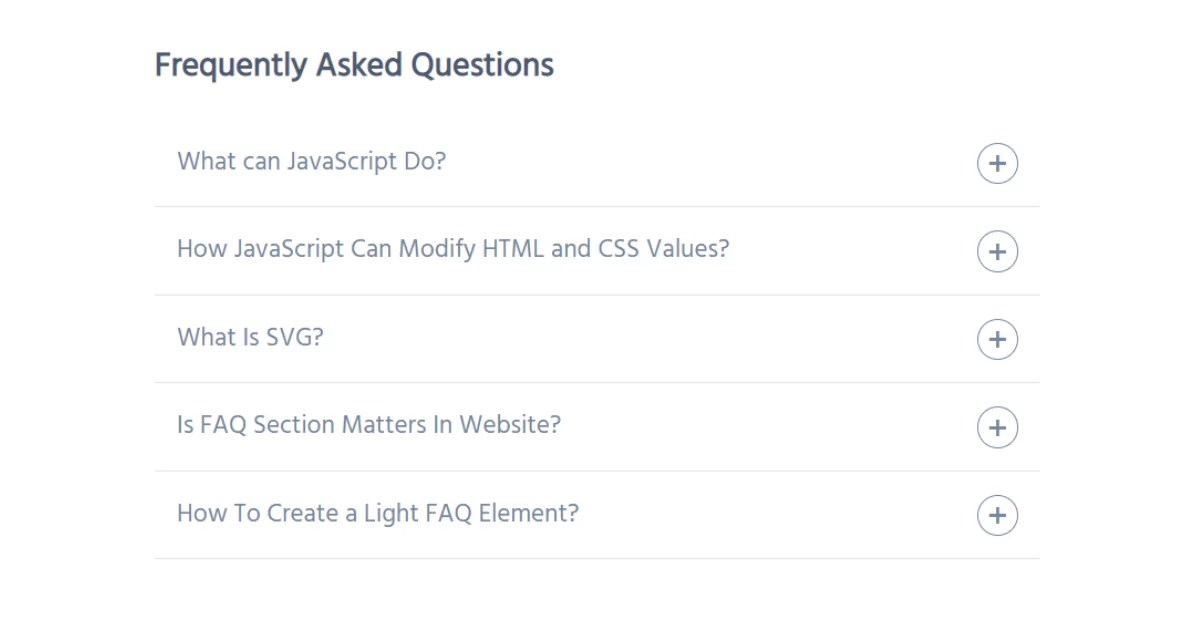This screenshot has height=628, width=1200.
Task: Select the "Frequently Asked Questions" heading
Action: [354, 64]
